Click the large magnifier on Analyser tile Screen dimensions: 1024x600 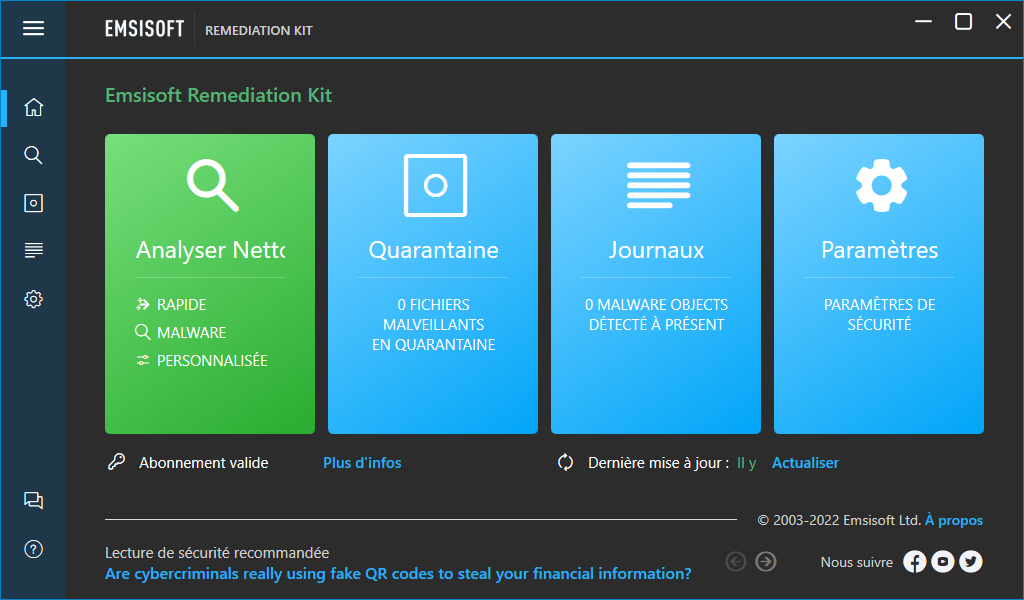pyautogui.click(x=212, y=185)
